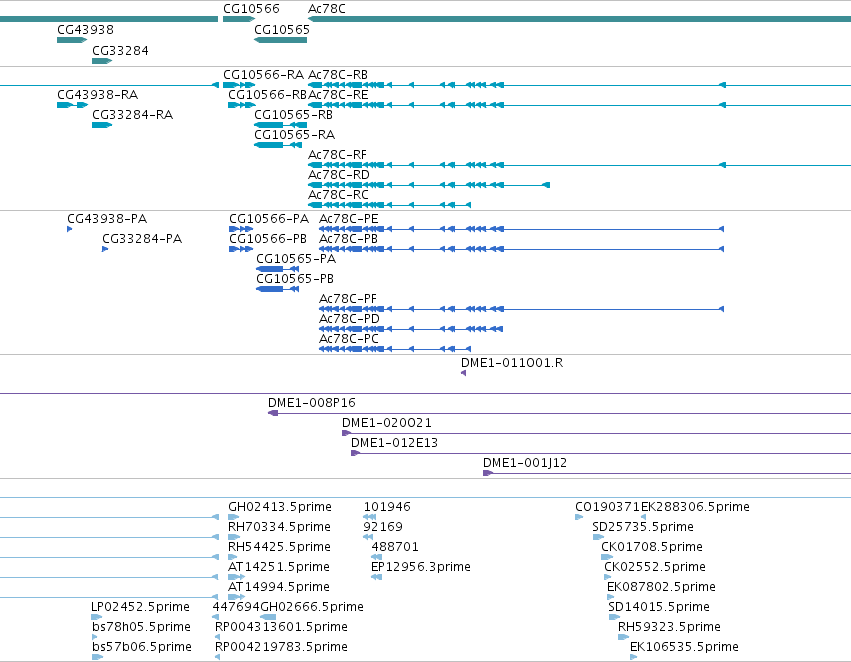The height and width of the screenshot is (662, 851).
Task: Select protein CG43938-PA
Action: click(107, 219)
